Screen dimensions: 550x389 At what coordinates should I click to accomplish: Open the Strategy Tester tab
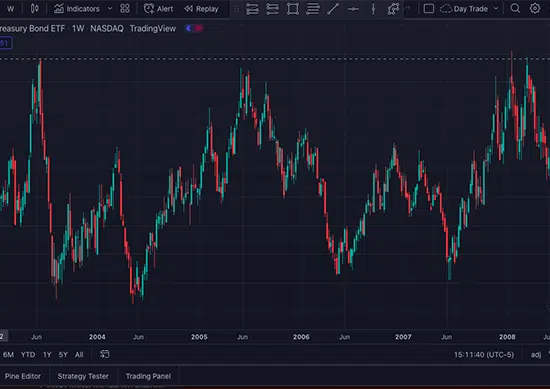[x=83, y=376]
